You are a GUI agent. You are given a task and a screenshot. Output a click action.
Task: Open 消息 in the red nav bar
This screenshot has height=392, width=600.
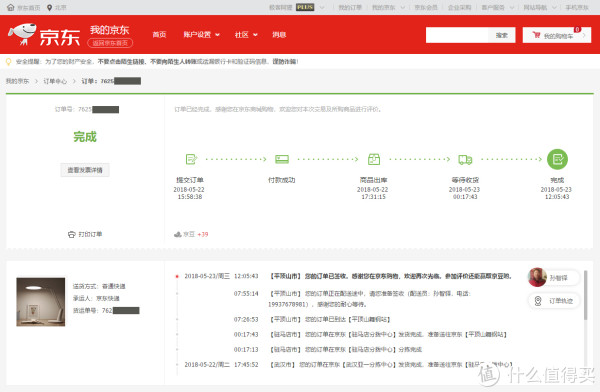click(279, 34)
